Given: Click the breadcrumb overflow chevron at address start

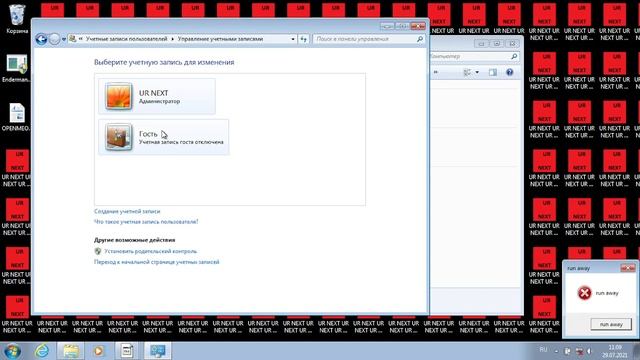Looking at the screenshot, I should pyautogui.click(x=81, y=39).
